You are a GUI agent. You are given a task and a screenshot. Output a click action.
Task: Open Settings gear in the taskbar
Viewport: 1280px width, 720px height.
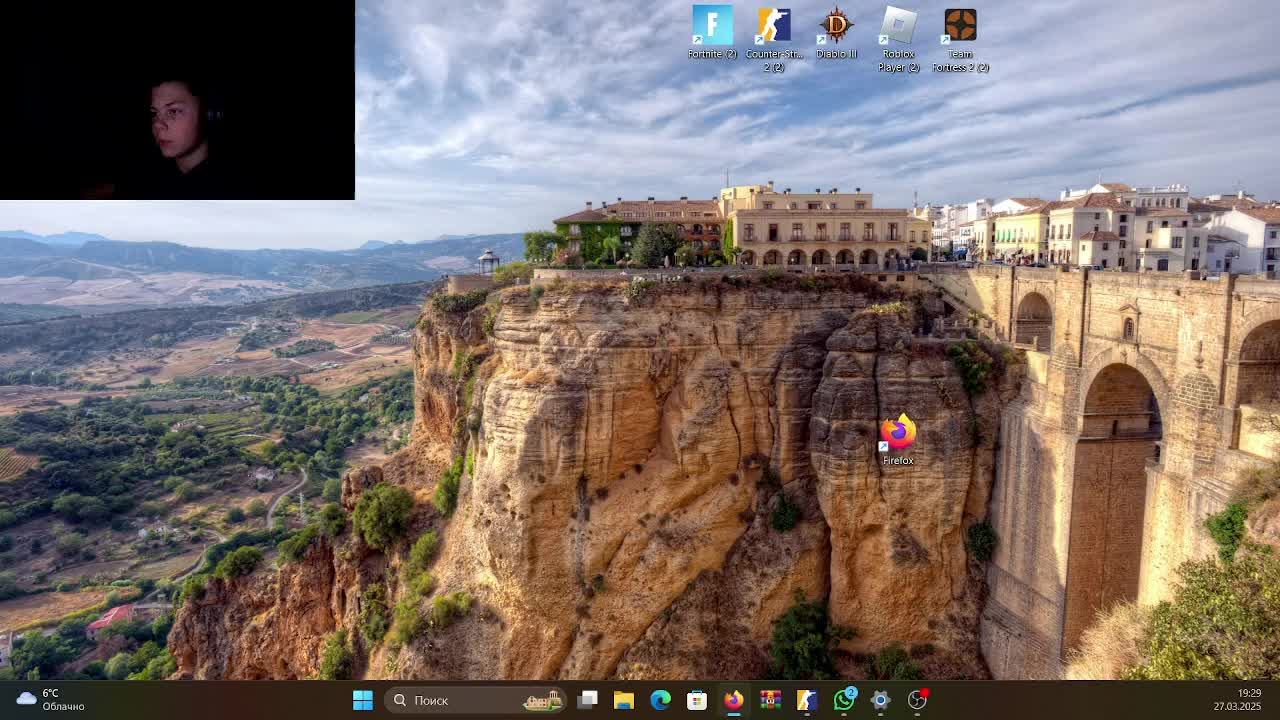click(880, 700)
